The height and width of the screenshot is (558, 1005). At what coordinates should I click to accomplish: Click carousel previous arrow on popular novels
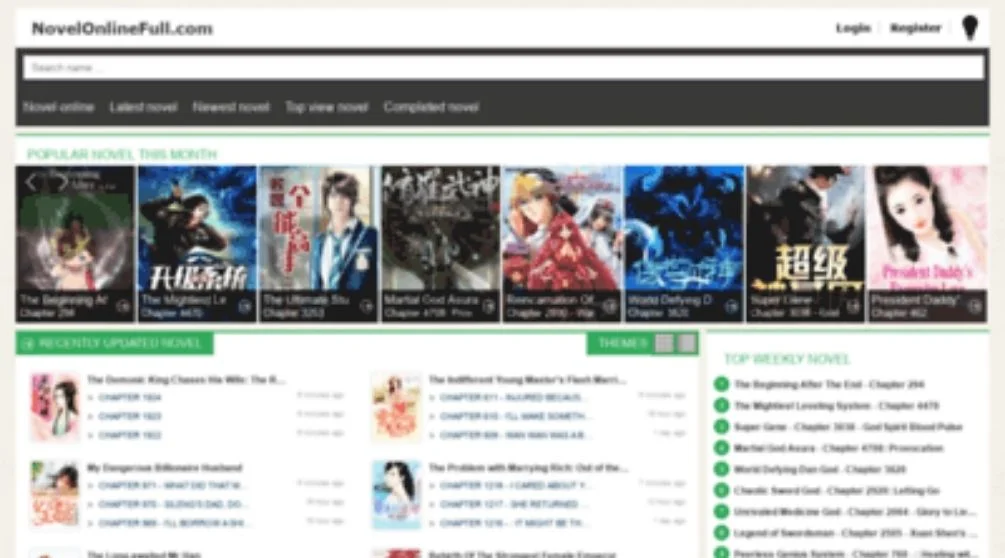point(31,182)
